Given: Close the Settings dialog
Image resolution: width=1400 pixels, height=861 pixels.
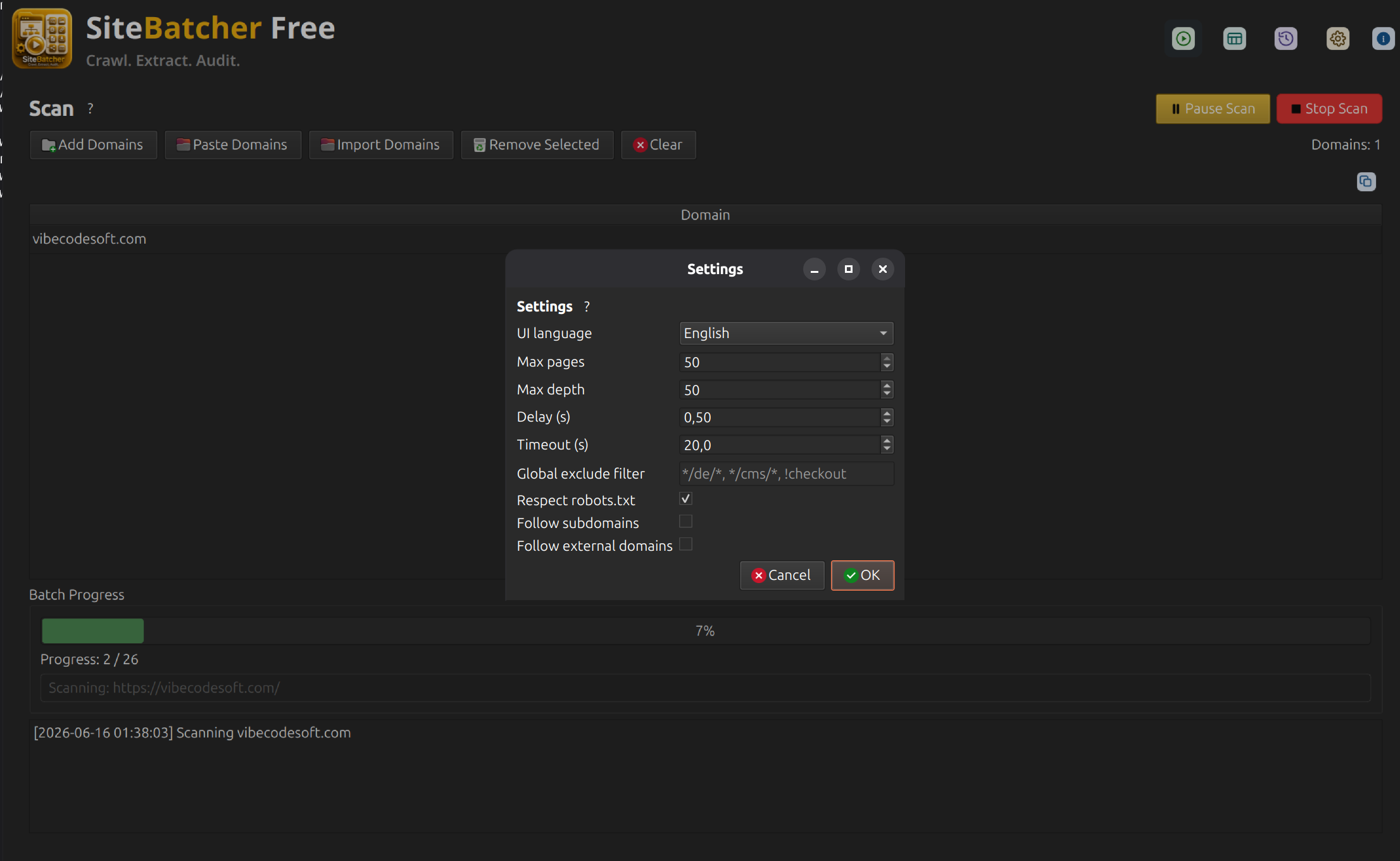Looking at the screenshot, I should point(883,269).
